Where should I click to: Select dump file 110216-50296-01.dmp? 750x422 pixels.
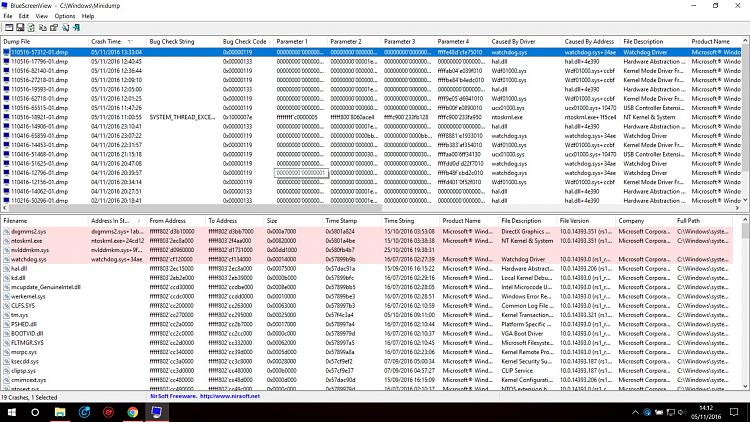point(40,200)
